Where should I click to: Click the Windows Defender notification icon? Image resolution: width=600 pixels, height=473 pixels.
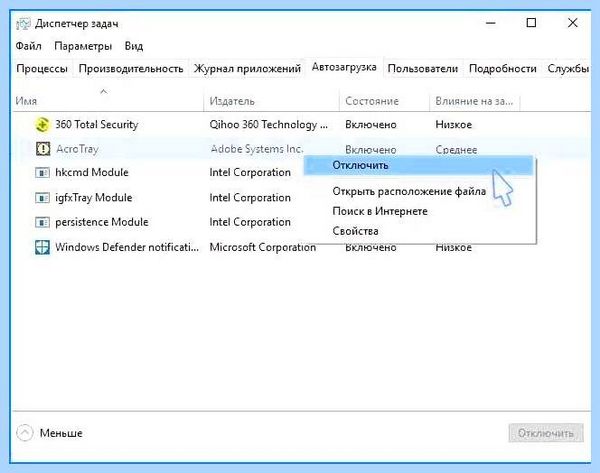point(42,247)
